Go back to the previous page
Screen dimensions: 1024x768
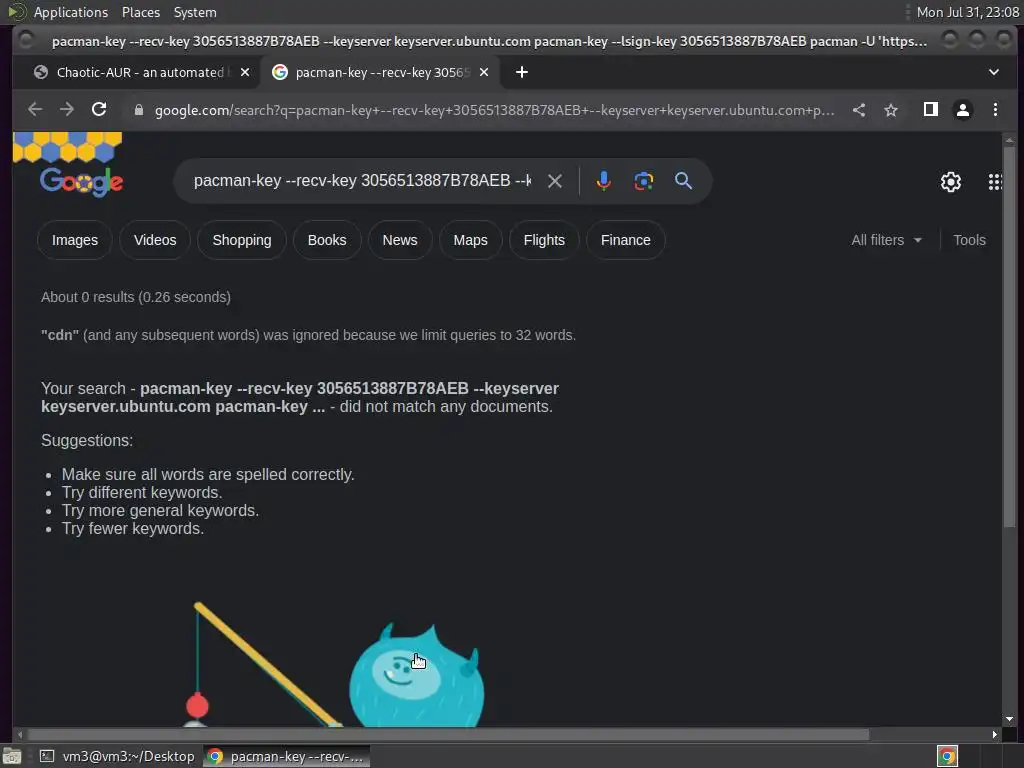tap(35, 110)
